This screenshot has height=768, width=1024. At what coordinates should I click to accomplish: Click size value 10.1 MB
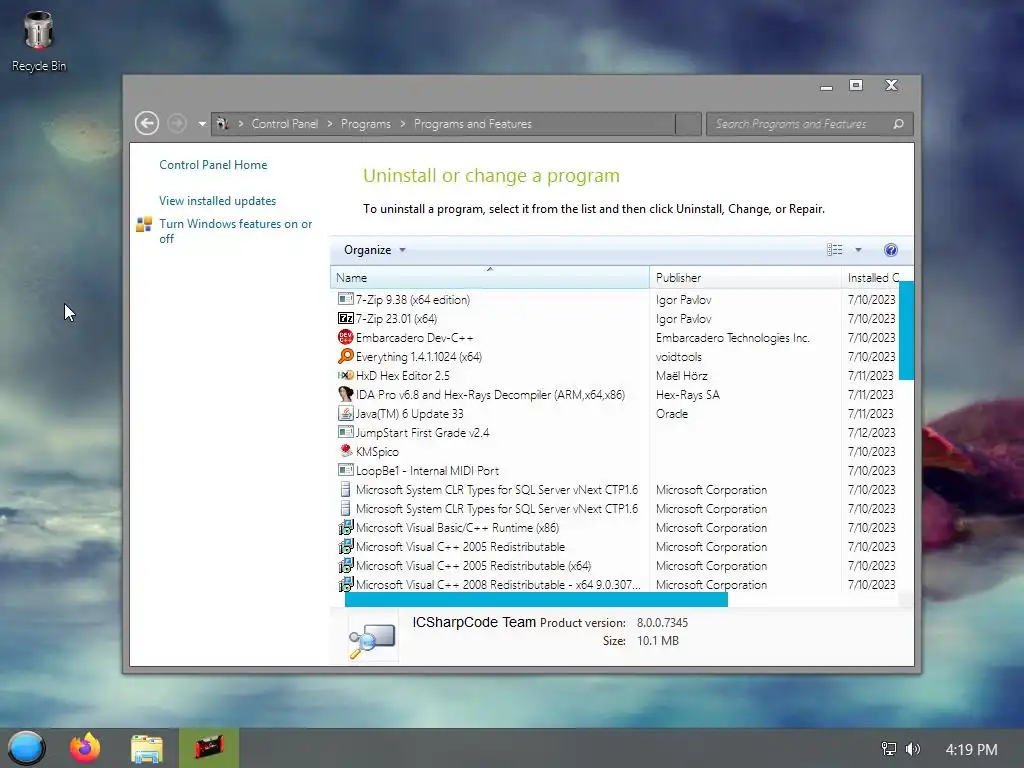tap(658, 641)
